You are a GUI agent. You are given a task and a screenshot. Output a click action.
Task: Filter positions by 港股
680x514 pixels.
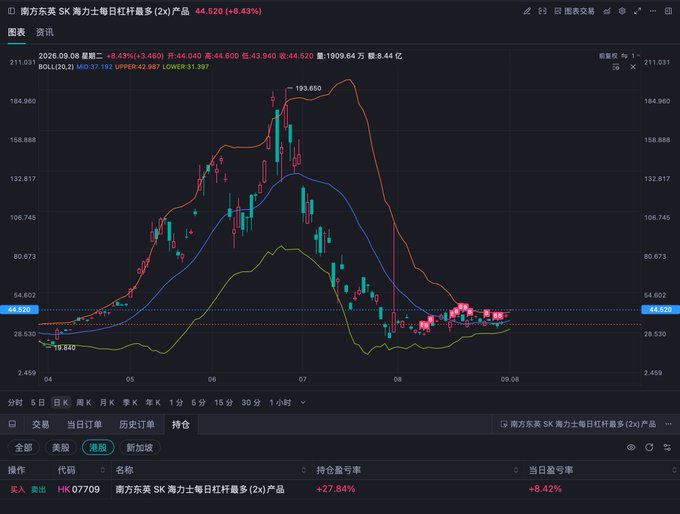click(x=98, y=448)
